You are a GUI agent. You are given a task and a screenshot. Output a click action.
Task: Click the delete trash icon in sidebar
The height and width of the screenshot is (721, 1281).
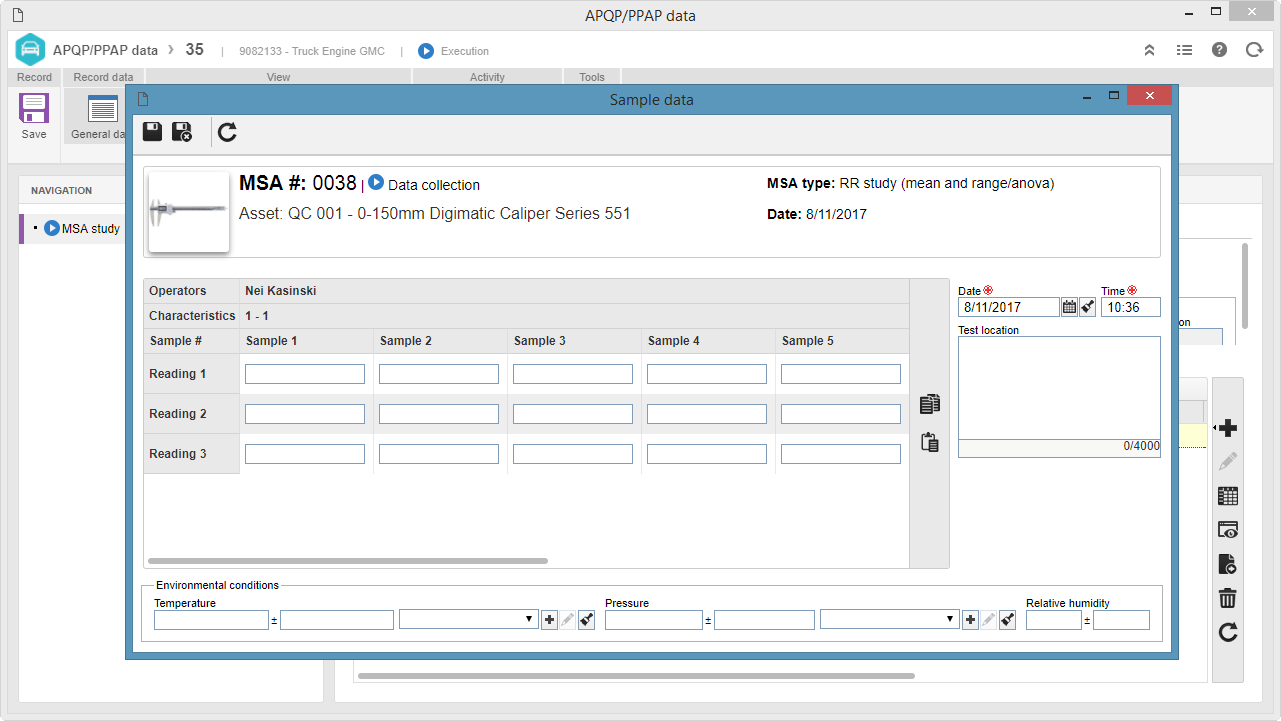tap(1228, 598)
